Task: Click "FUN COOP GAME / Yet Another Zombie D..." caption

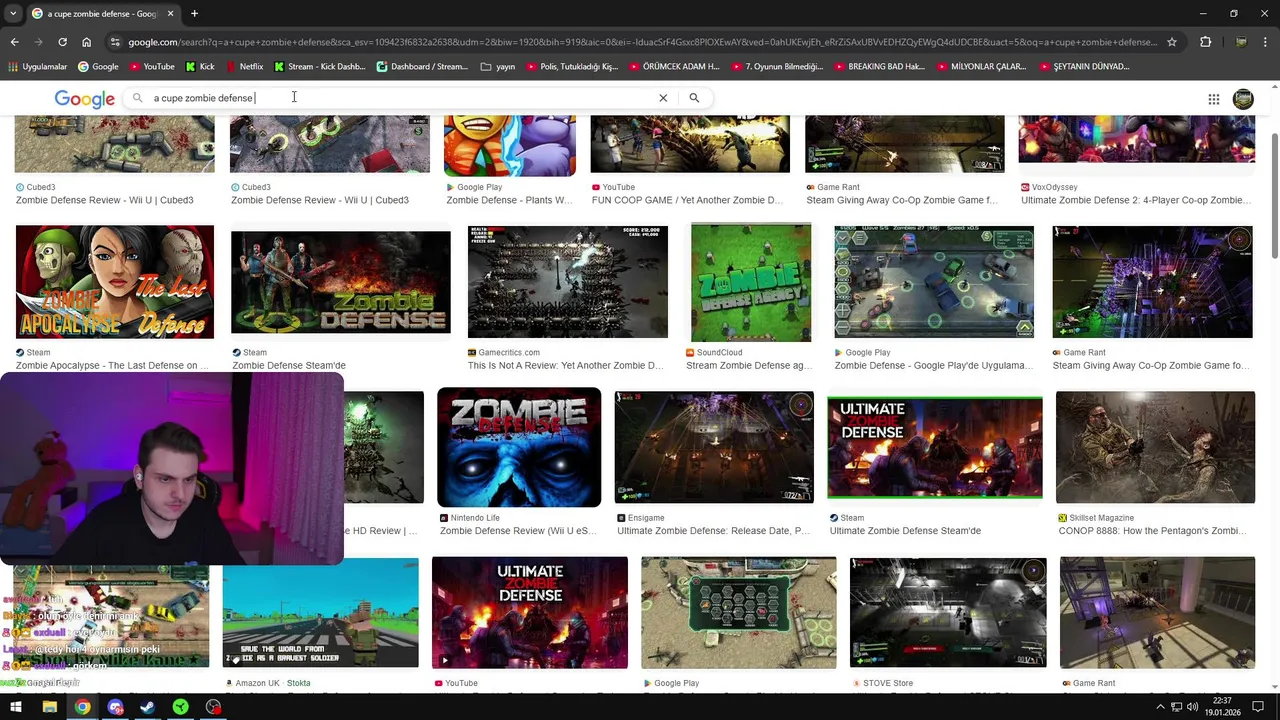Action: click(687, 200)
